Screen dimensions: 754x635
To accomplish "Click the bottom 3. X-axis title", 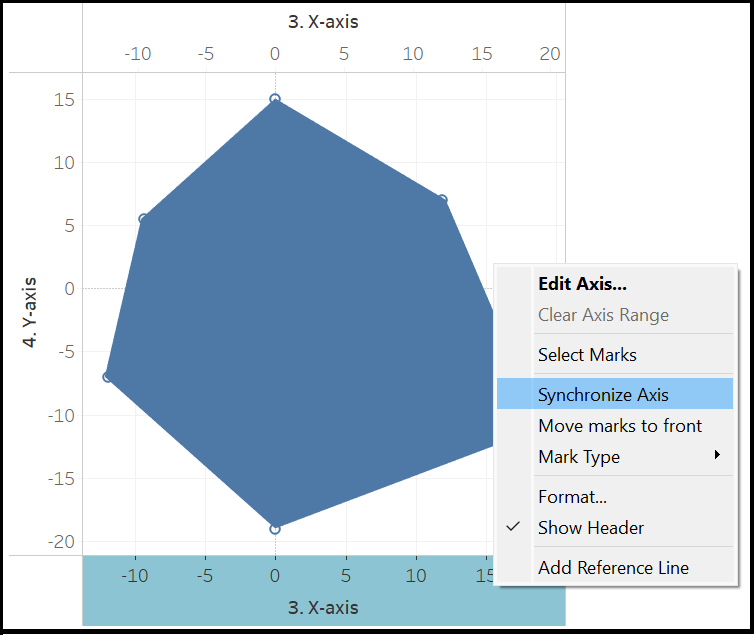I will [x=323, y=607].
